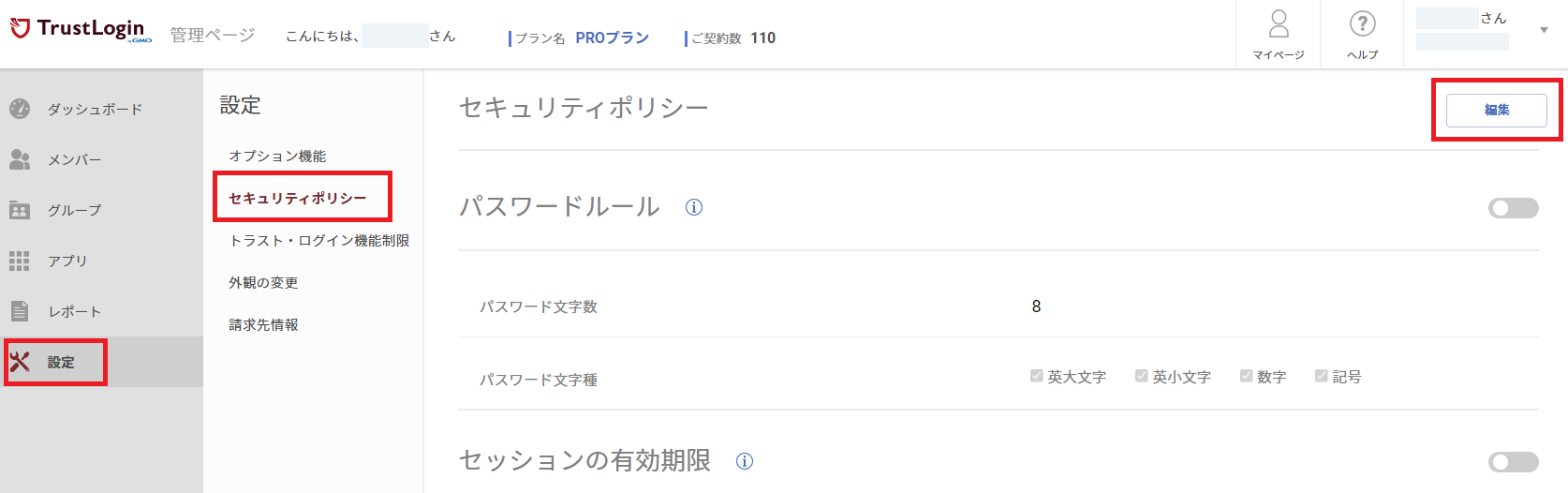
Task: Select オプション機能 in settings menu
Action: pos(277,156)
